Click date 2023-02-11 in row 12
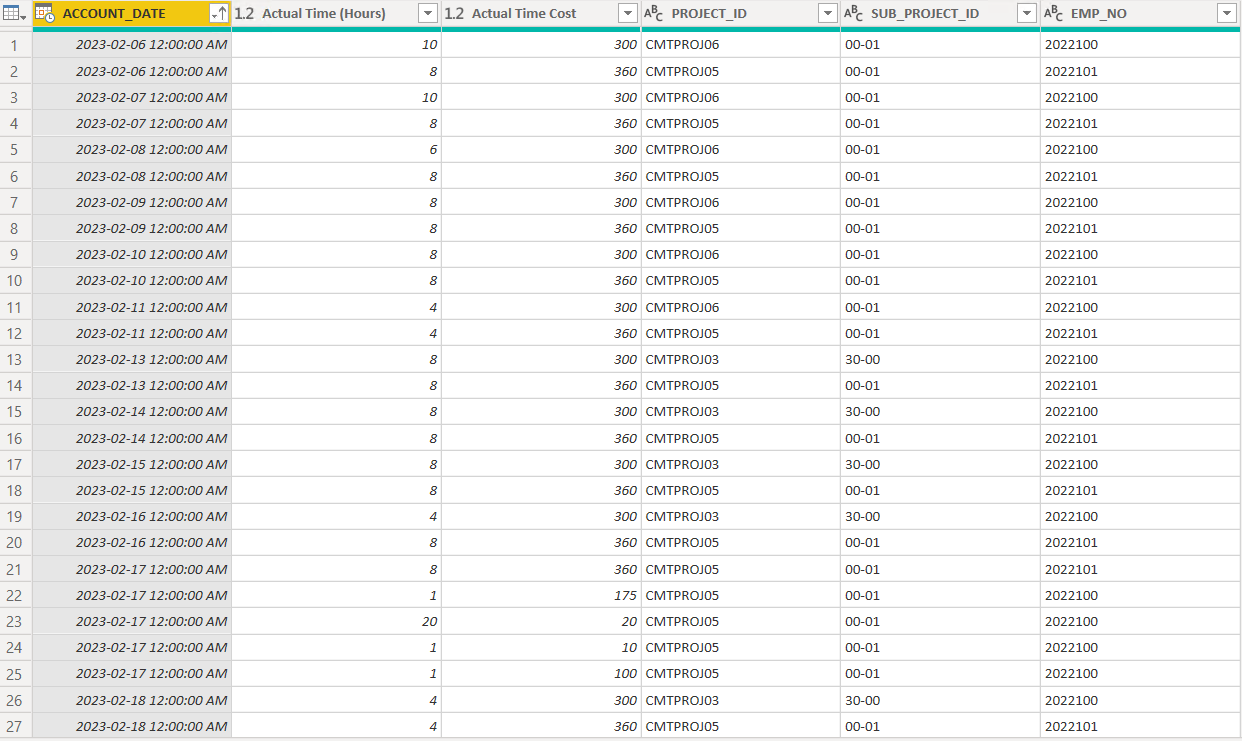The height and width of the screenshot is (741, 1242). (132, 333)
